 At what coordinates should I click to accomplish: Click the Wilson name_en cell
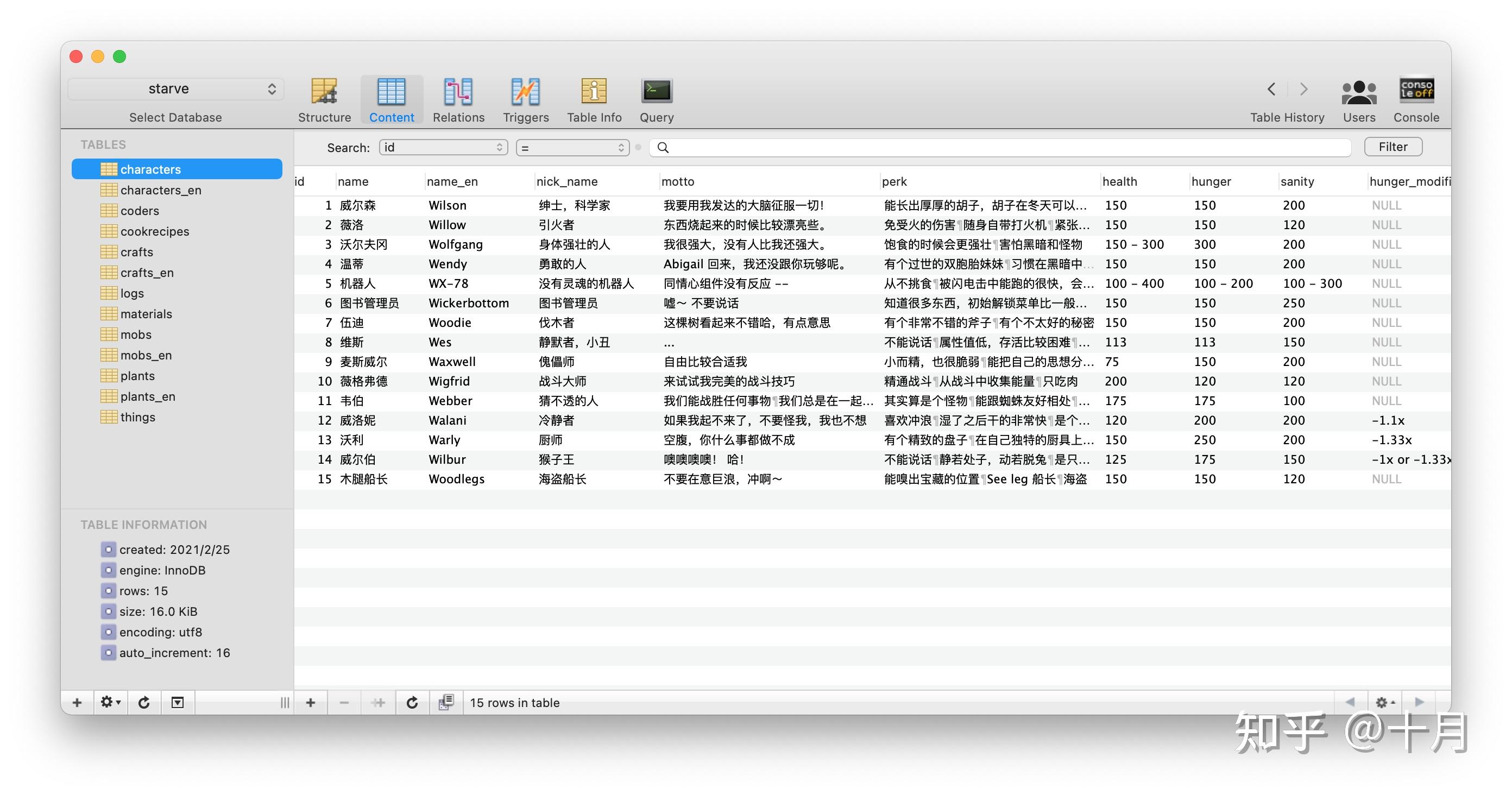point(479,205)
